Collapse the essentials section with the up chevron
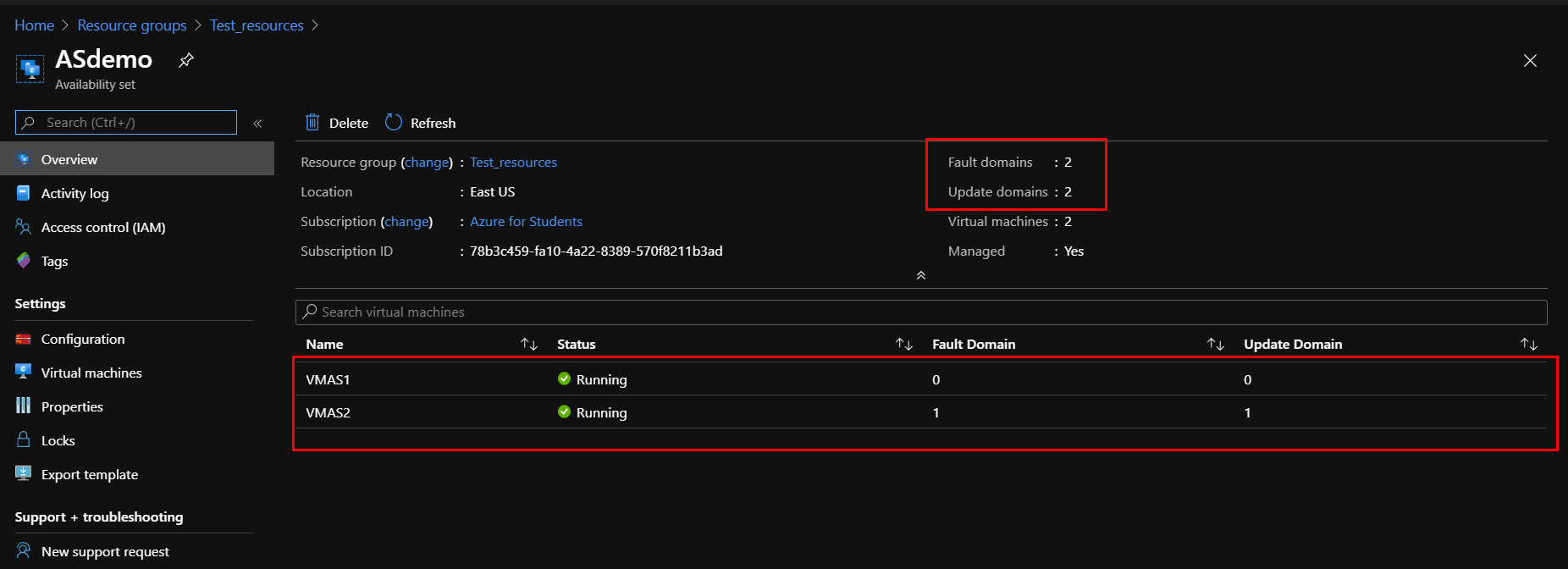The width and height of the screenshot is (1568, 569). [921, 275]
